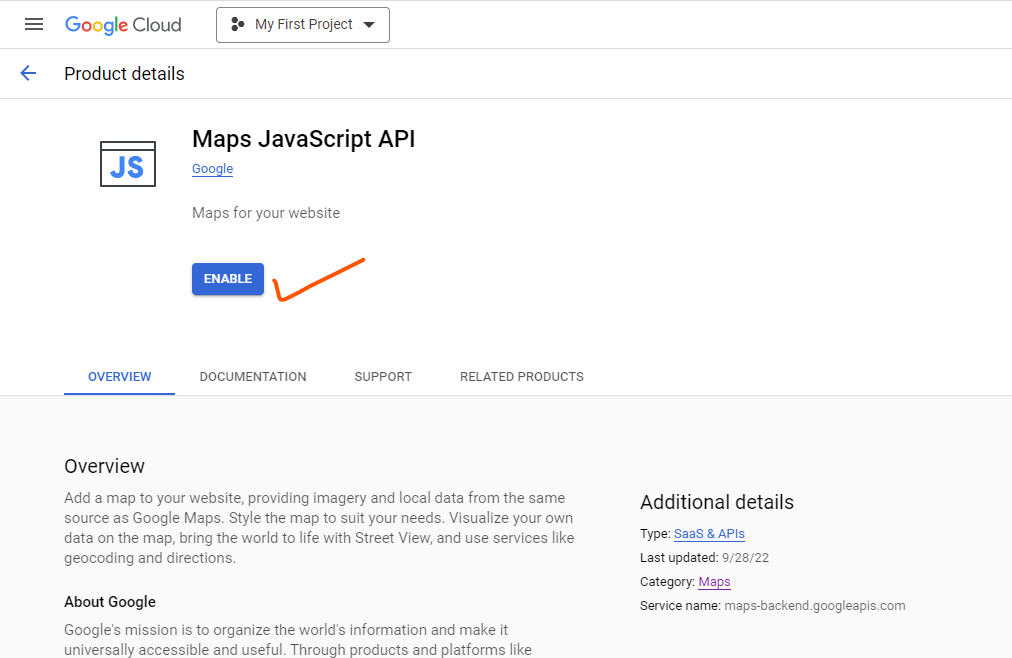Open the SaaS & APIs type link
The image size is (1012, 658).
tap(709, 533)
